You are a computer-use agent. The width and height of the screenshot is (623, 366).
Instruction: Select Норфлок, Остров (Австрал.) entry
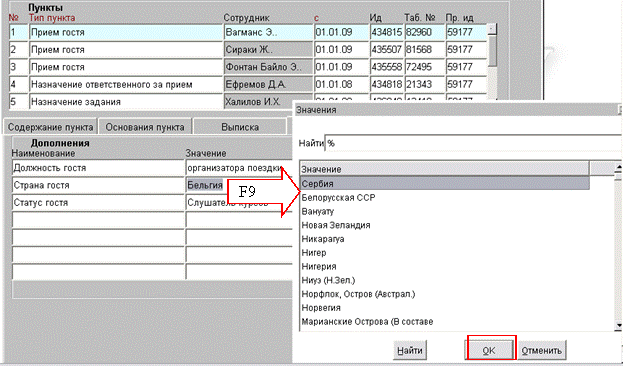(358, 294)
